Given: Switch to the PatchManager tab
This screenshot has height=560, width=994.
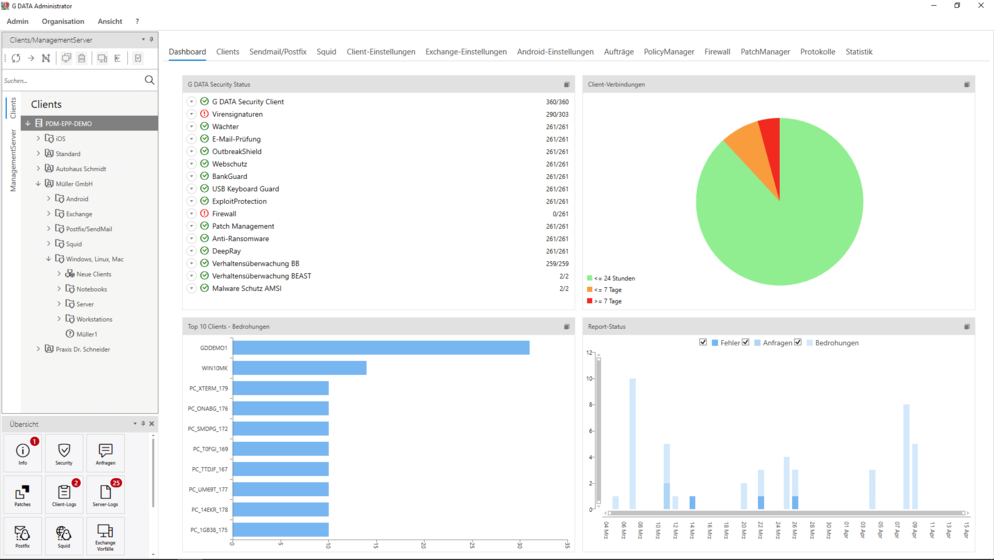Looking at the screenshot, I should pyautogui.click(x=765, y=52).
